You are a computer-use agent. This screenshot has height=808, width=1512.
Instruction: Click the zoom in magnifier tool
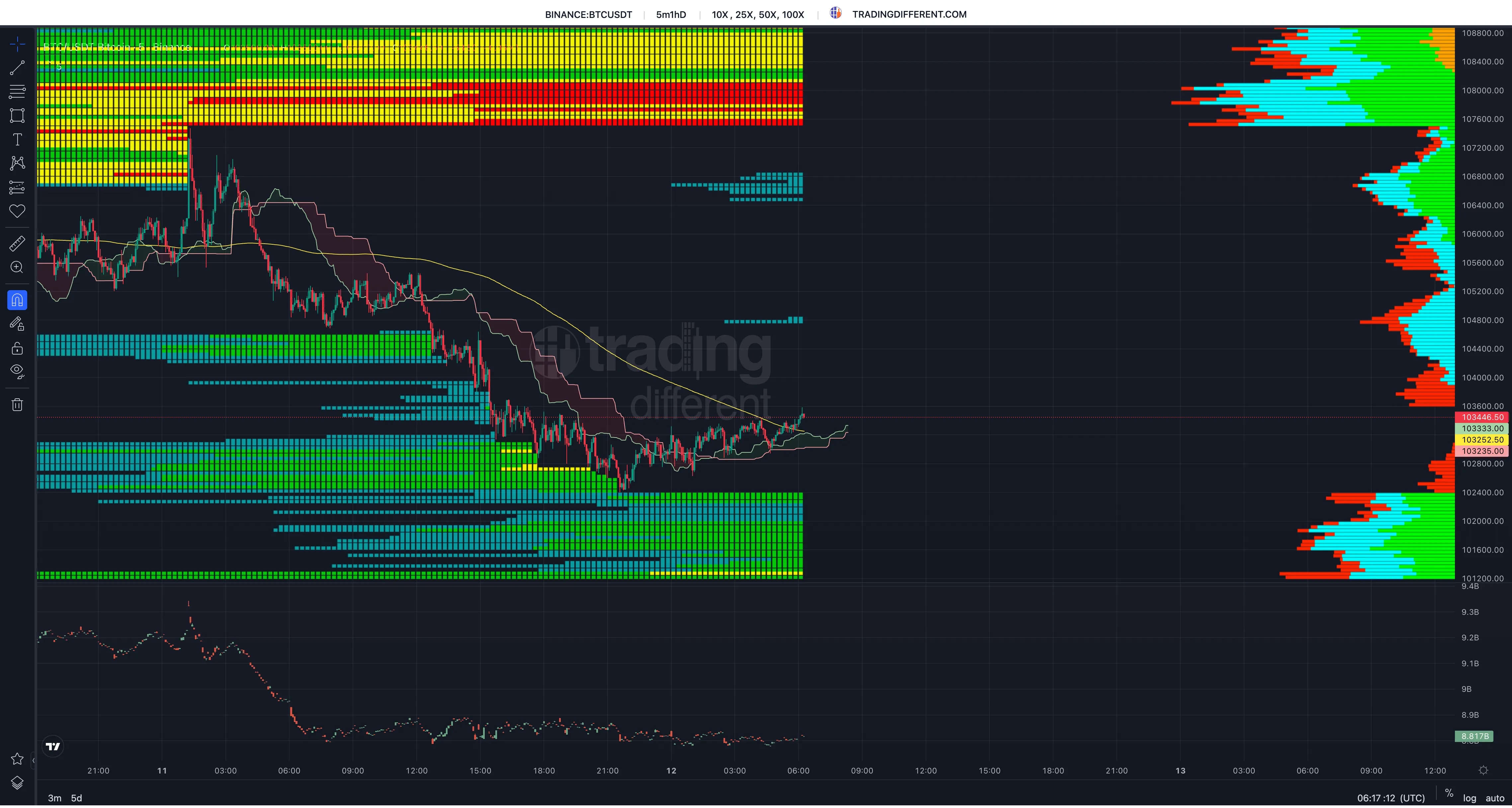[x=17, y=268]
